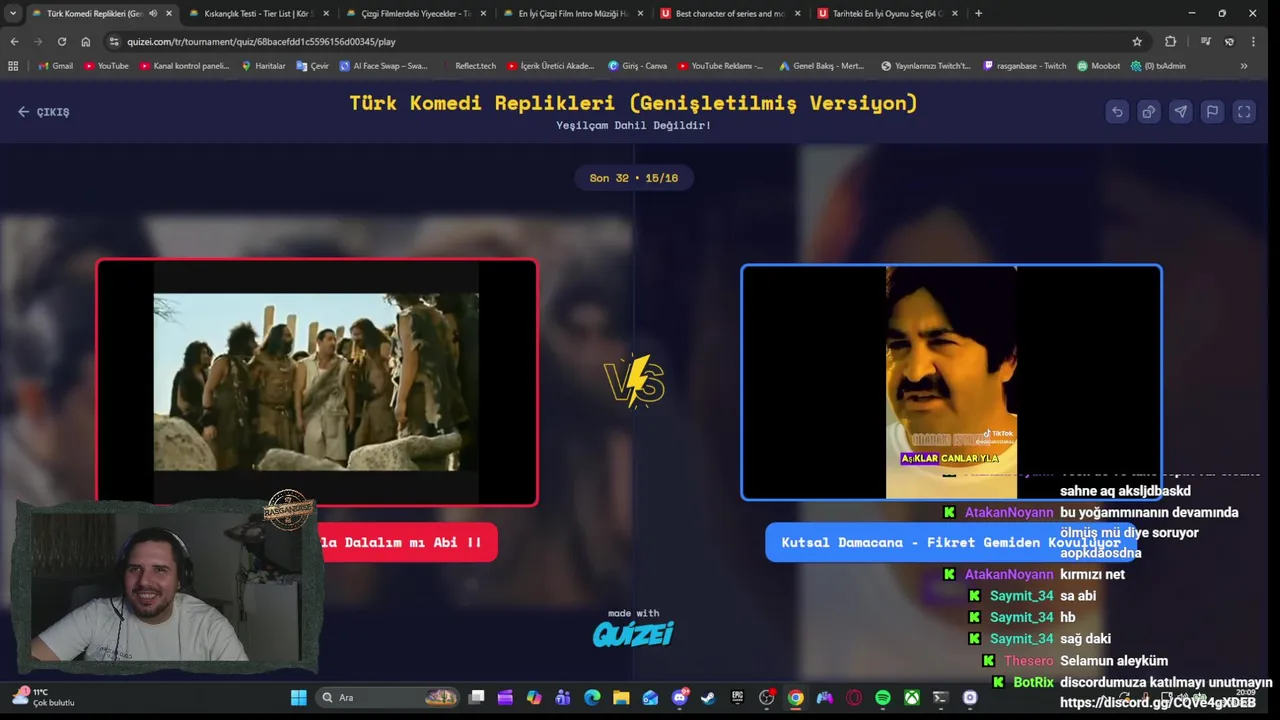The width and height of the screenshot is (1280, 720).
Task: Open a new browser tab
Action: [978, 13]
